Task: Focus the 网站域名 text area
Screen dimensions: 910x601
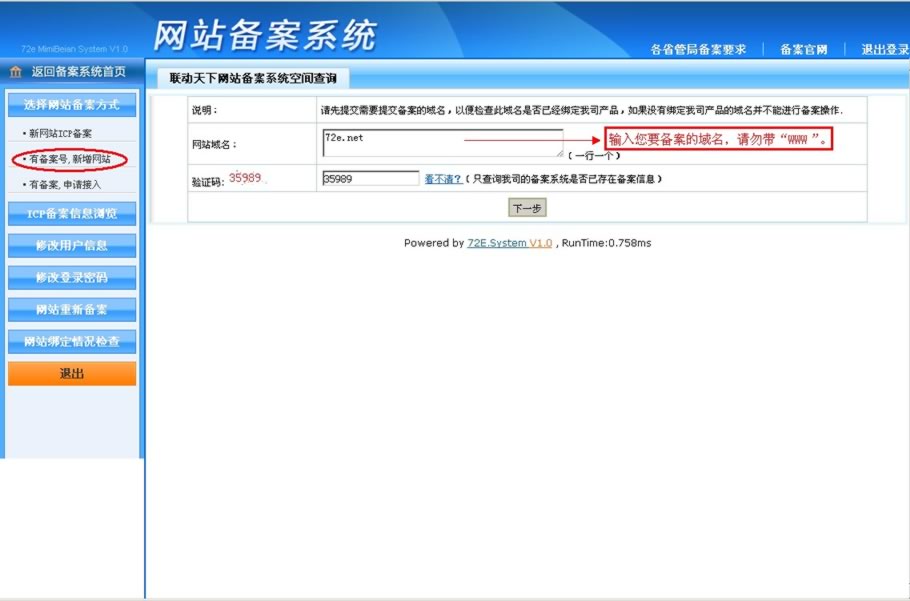Action: 442,143
